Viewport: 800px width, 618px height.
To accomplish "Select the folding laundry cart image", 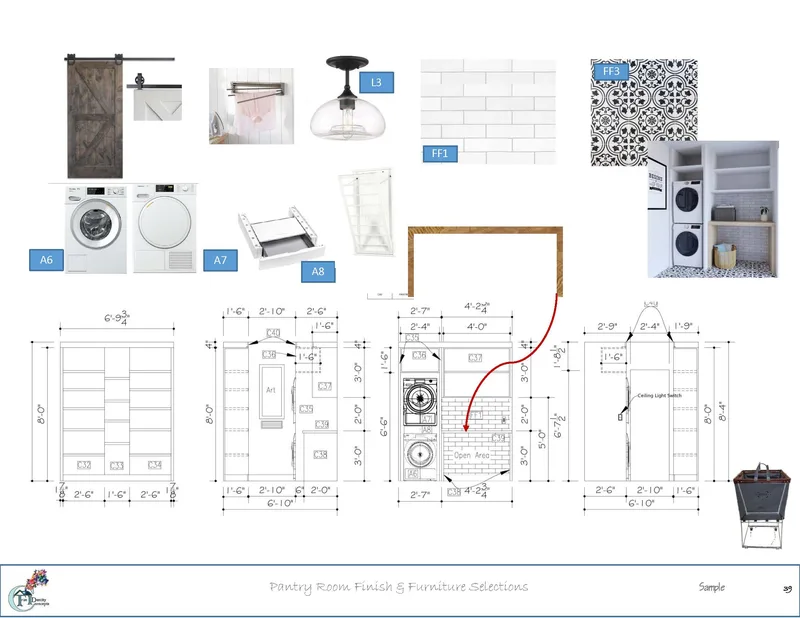I will coord(761,506).
